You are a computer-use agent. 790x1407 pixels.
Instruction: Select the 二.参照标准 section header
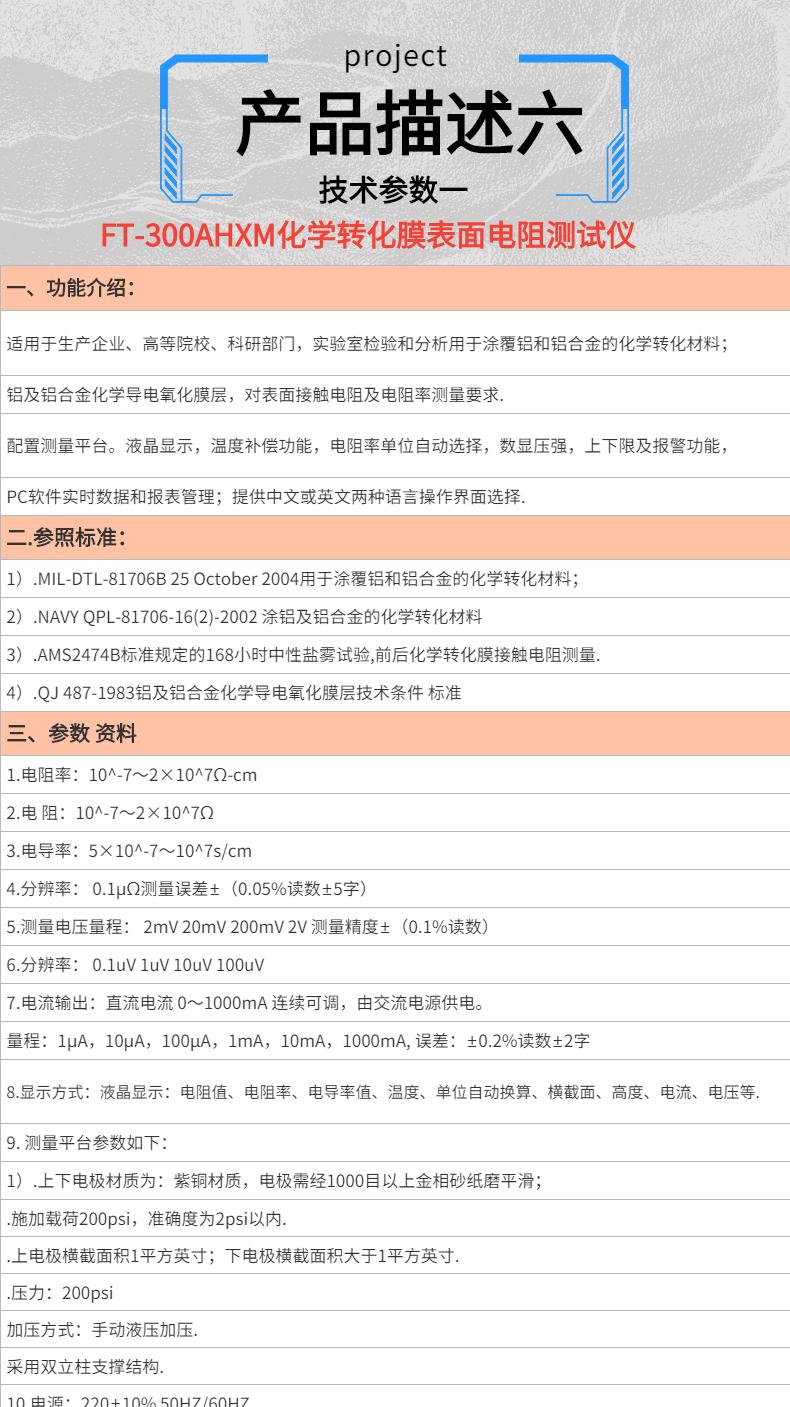click(x=395, y=537)
